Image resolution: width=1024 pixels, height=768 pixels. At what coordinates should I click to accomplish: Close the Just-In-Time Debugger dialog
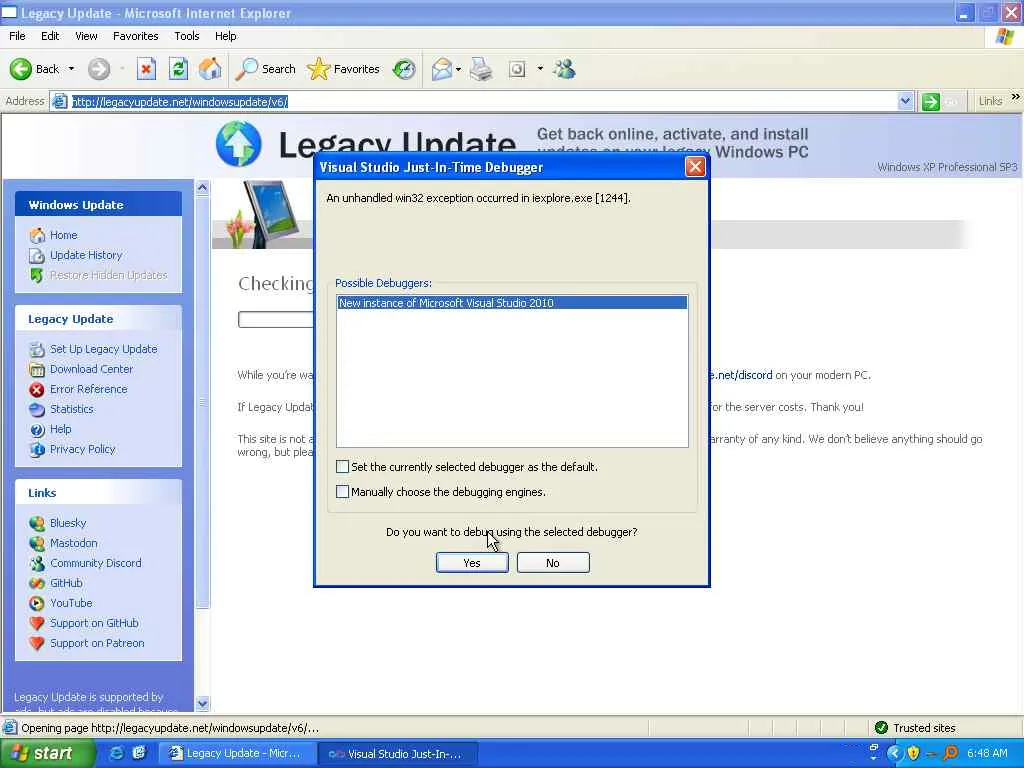[x=695, y=167]
